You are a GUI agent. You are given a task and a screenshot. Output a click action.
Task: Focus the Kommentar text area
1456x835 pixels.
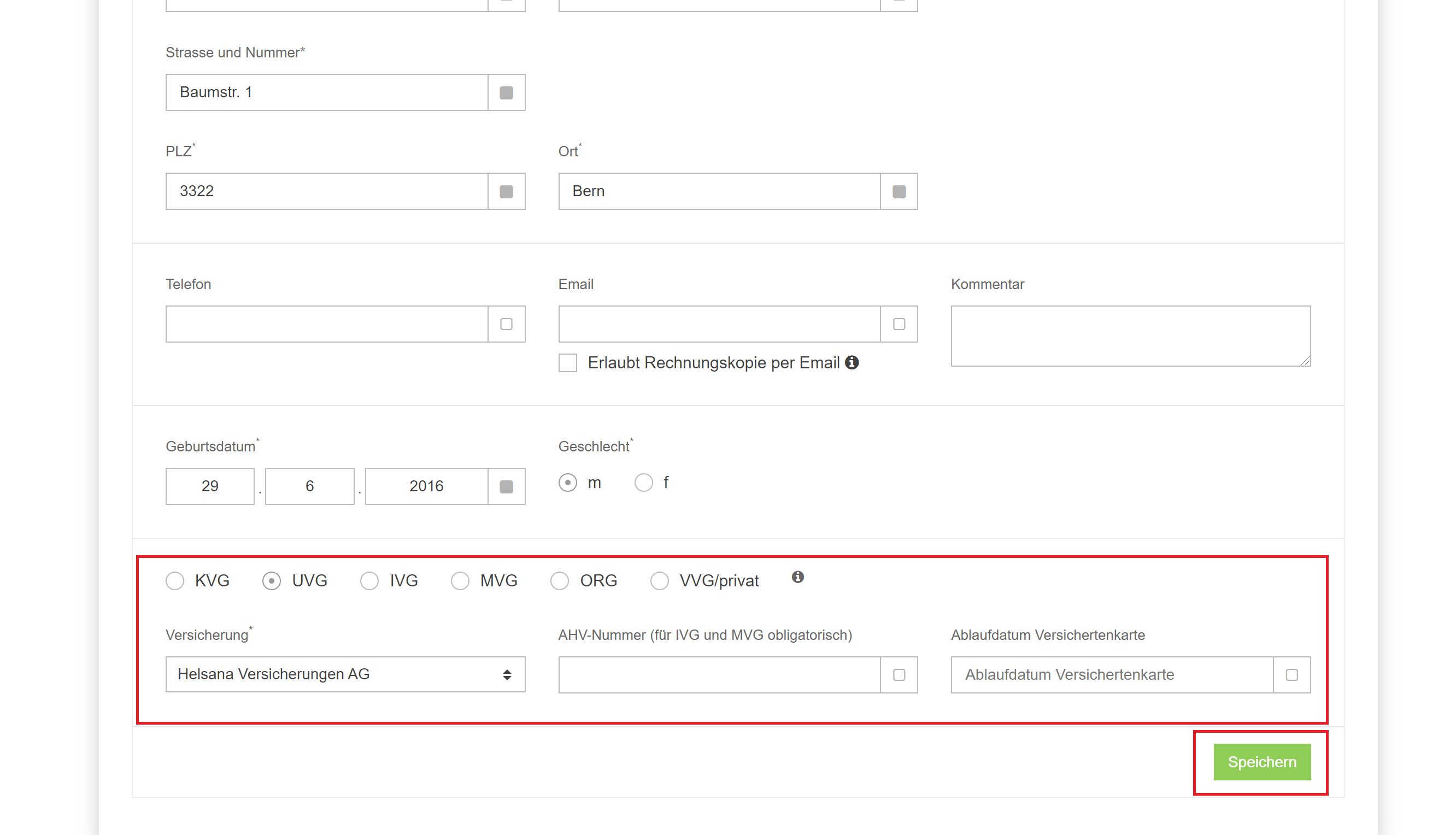click(x=1130, y=336)
